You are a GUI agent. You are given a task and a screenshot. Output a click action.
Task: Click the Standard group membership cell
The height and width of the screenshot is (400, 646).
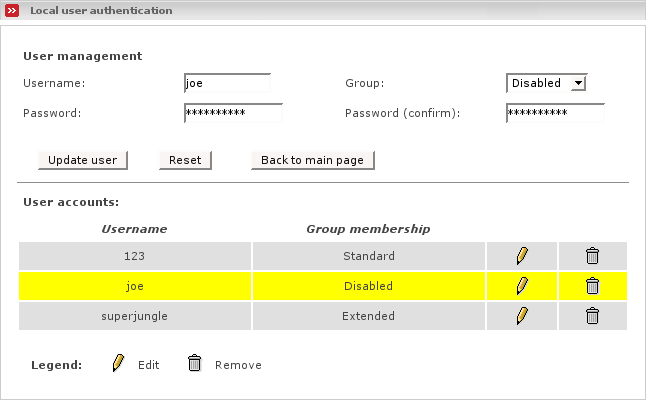coord(368,256)
